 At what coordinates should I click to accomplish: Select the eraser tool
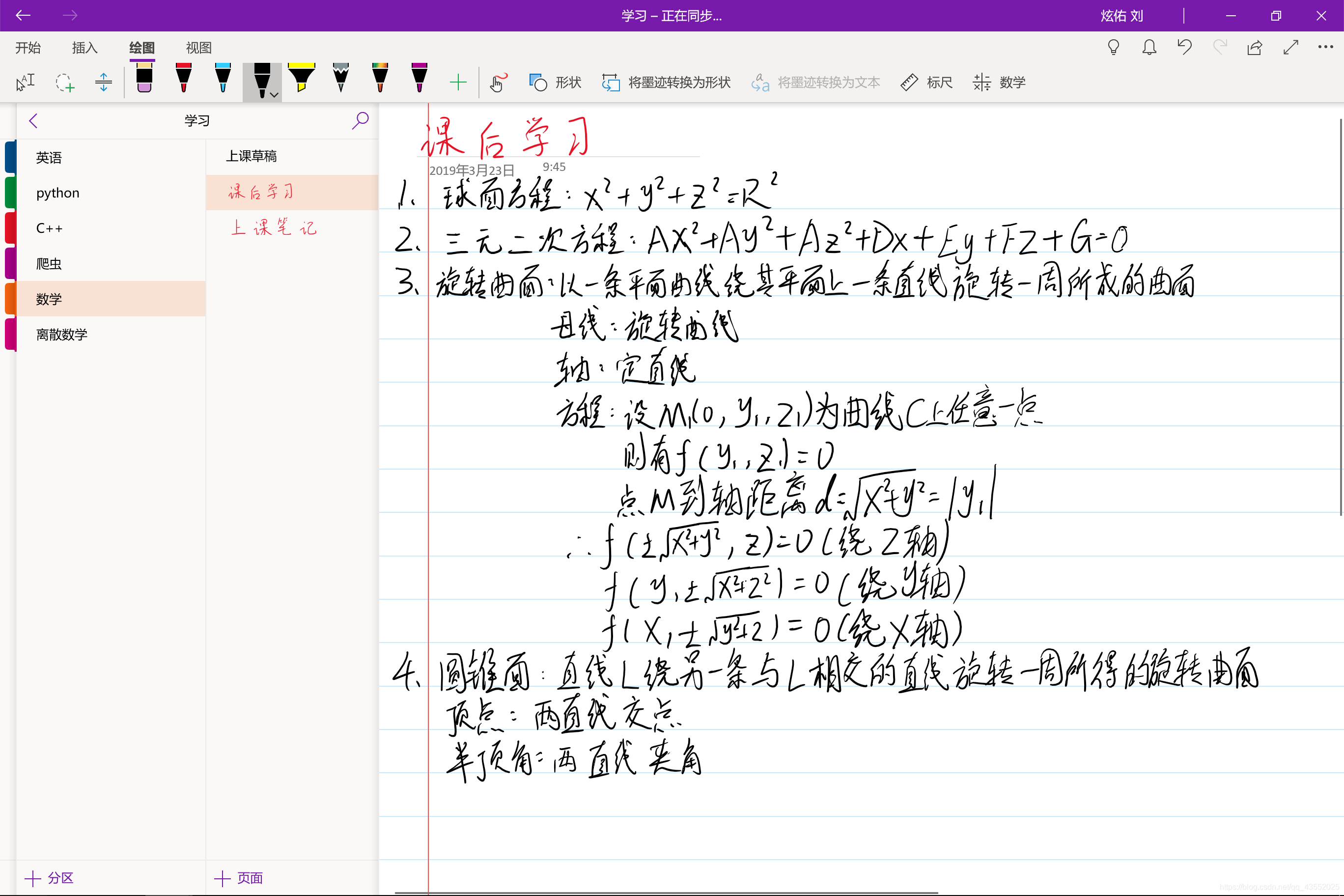[144, 78]
